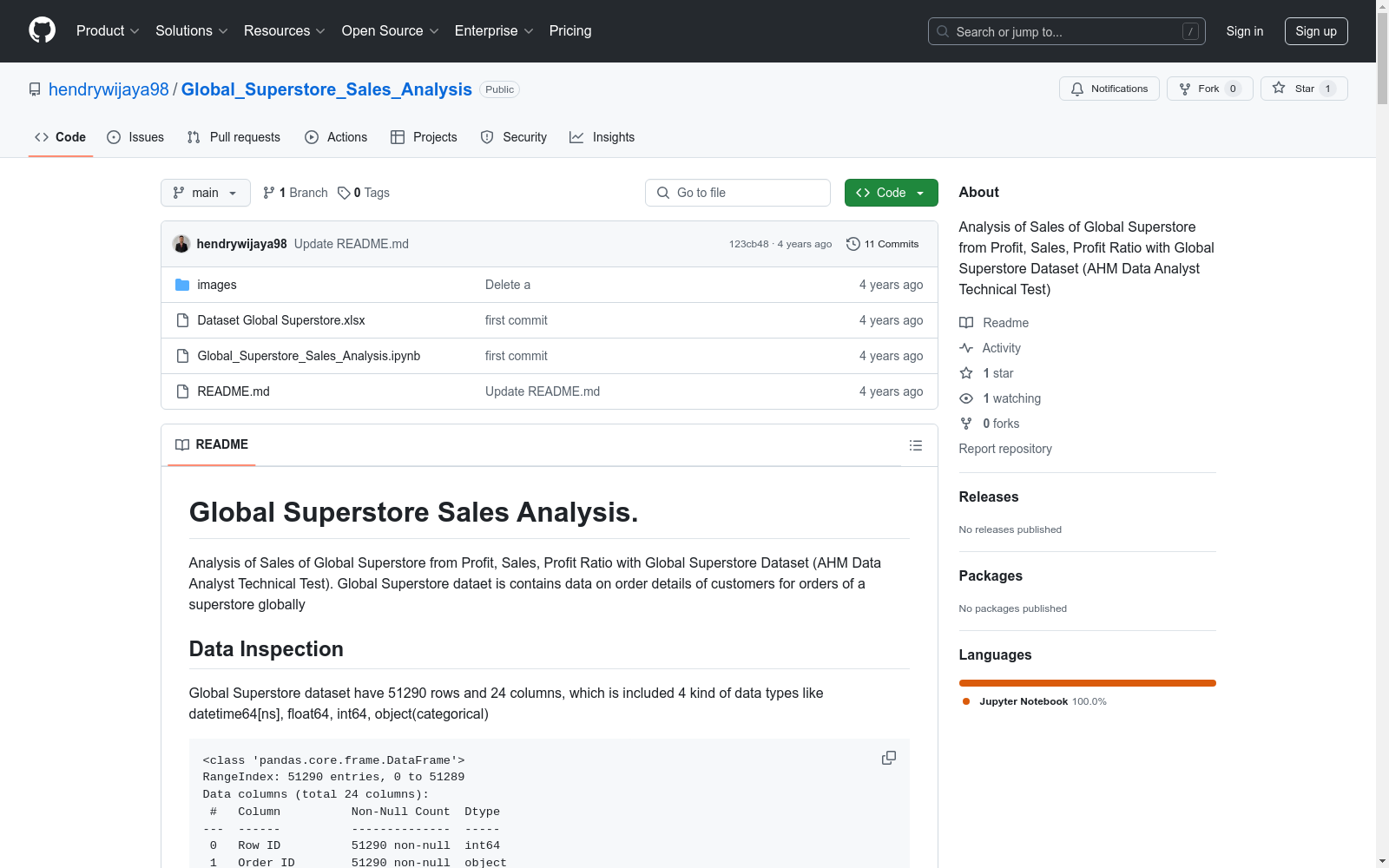Expand the Product menu
Image resolution: width=1389 pixels, height=868 pixels.
pyautogui.click(x=108, y=30)
